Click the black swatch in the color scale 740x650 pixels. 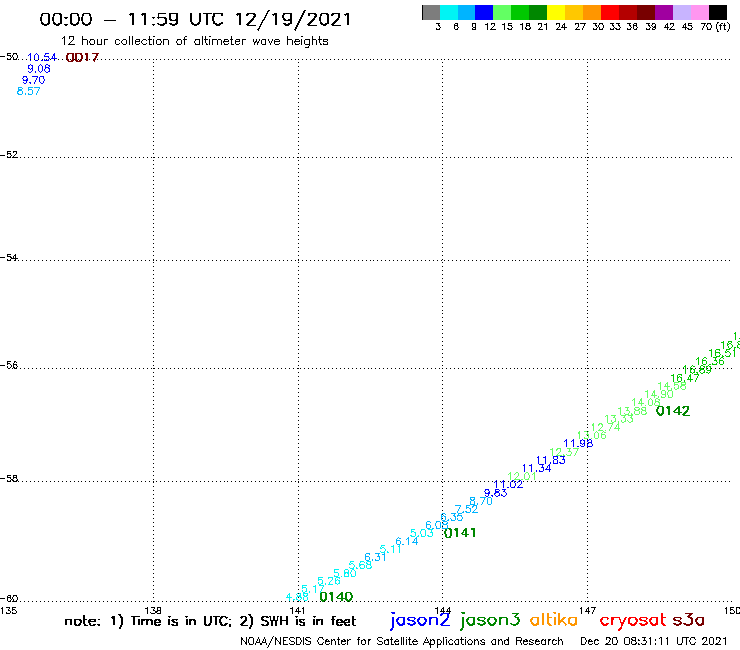[x=718, y=12]
